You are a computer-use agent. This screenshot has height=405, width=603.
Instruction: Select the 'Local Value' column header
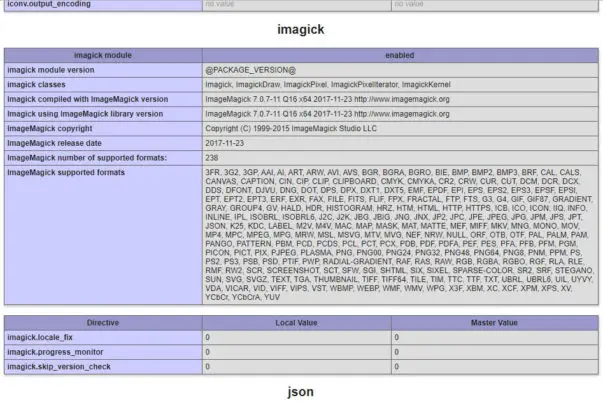pyautogui.click(x=297, y=323)
